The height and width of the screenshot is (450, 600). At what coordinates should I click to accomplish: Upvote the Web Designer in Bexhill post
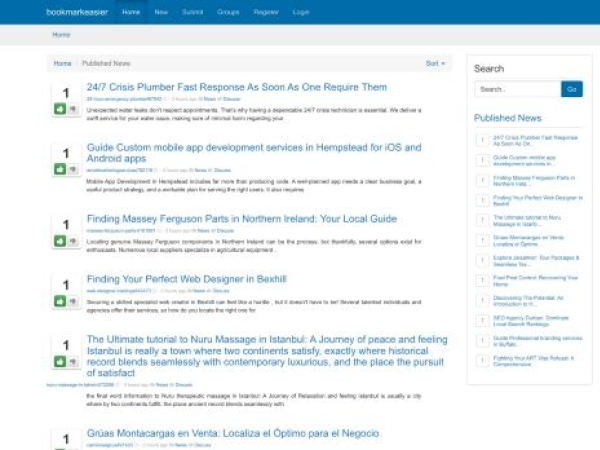click(x=60, y=301)
